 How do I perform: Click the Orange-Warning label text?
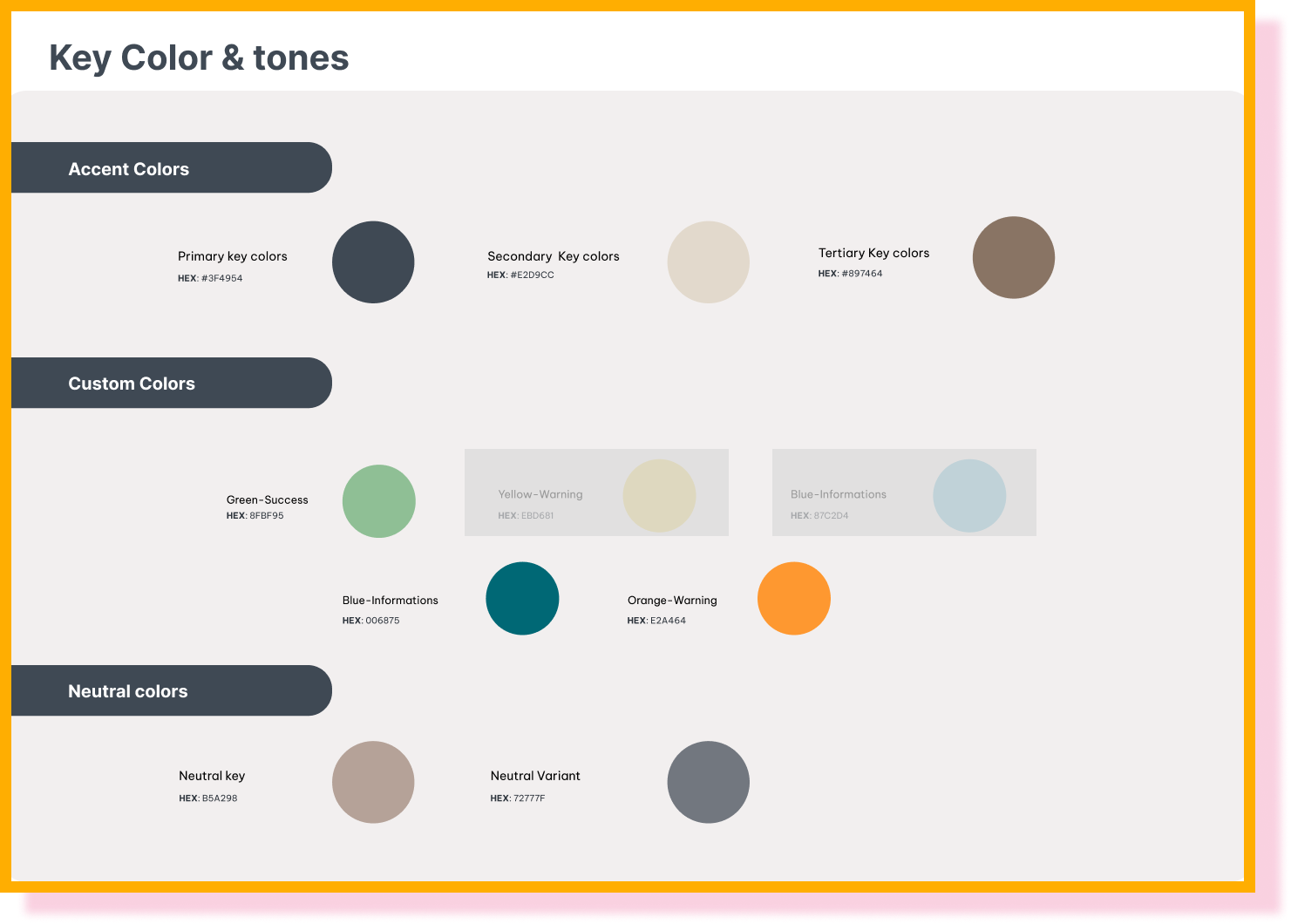coord(672,601)
